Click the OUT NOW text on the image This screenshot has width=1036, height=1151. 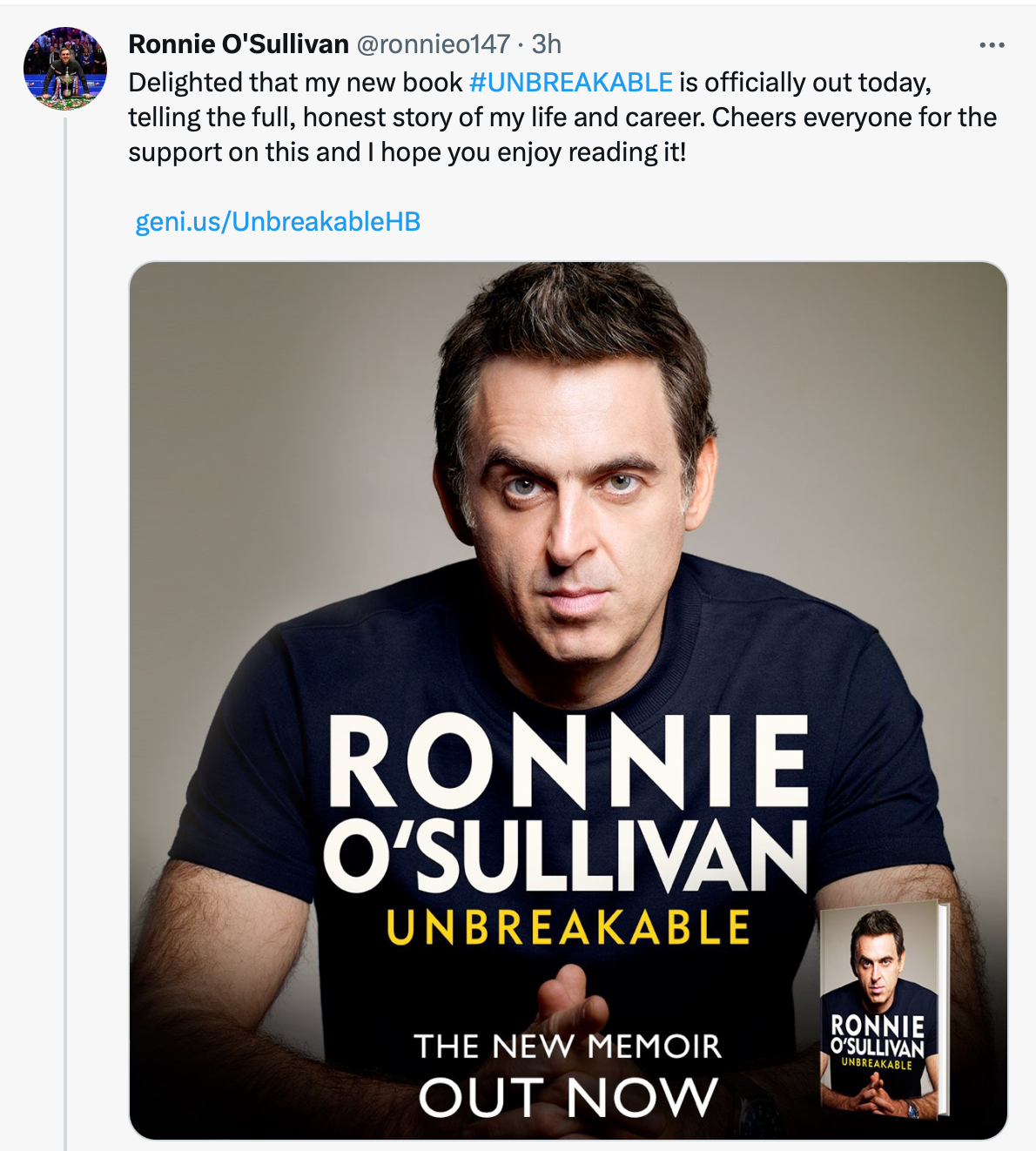tap(568, 1098)
